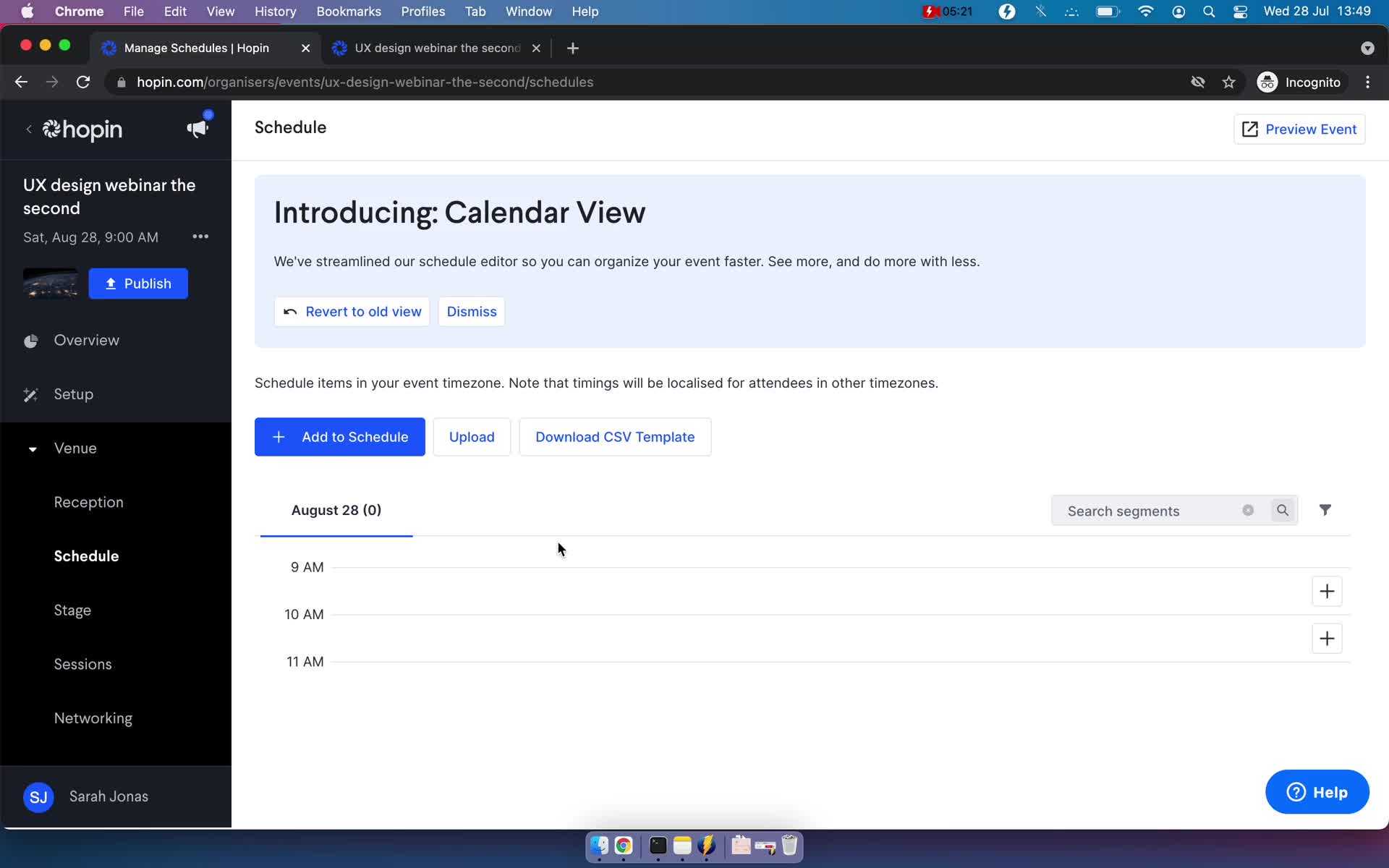Open the Overview section
Screen dimensions: 1389x868
click(x=87, y=340)
